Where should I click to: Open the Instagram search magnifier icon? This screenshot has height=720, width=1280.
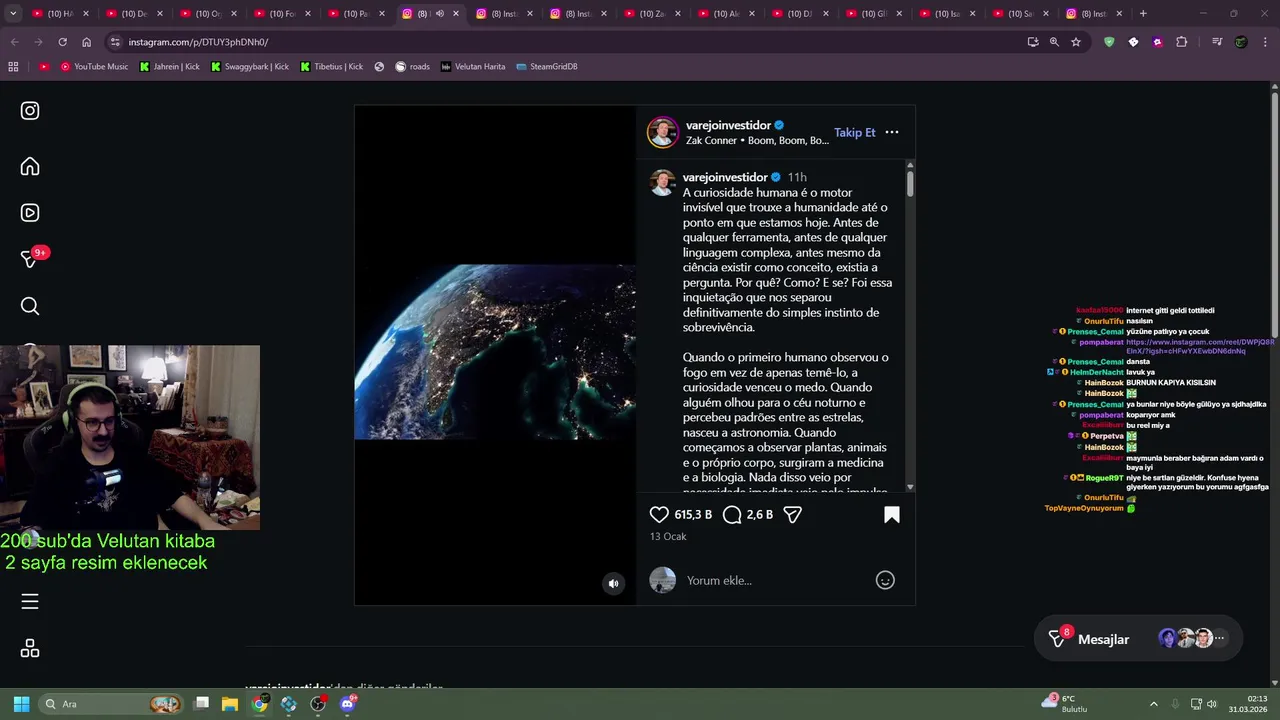click(30, 306)
